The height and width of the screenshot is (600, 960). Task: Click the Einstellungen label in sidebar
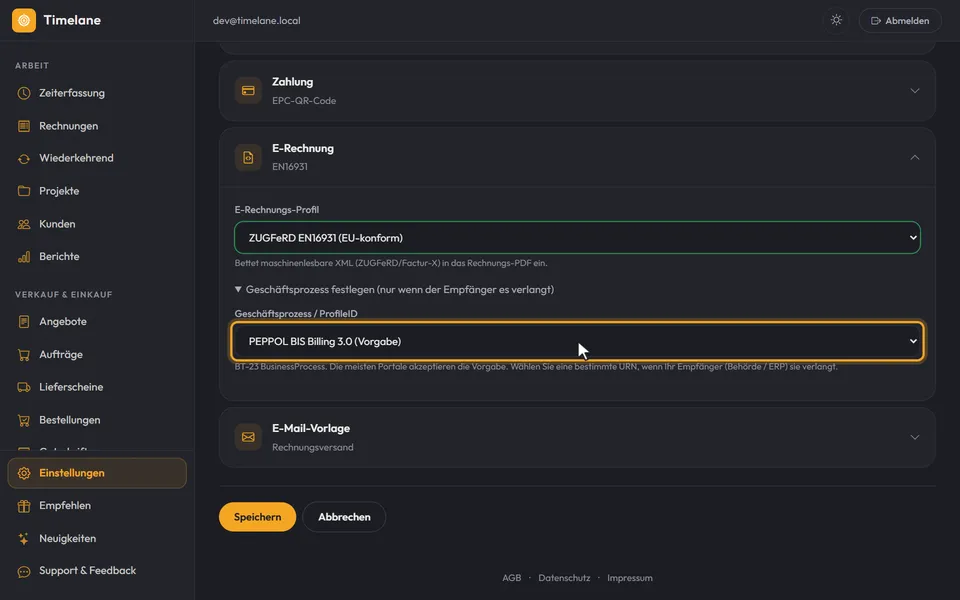pos(72,473)
